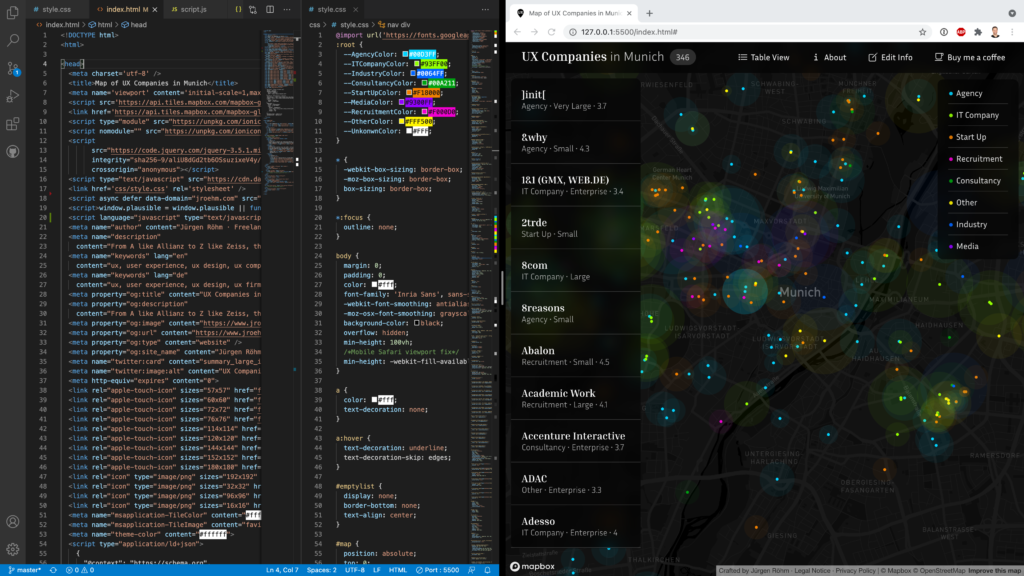Screen dimensions: 1024x576
Task: Open the Extensions view
Action: [x=14, y=124]
